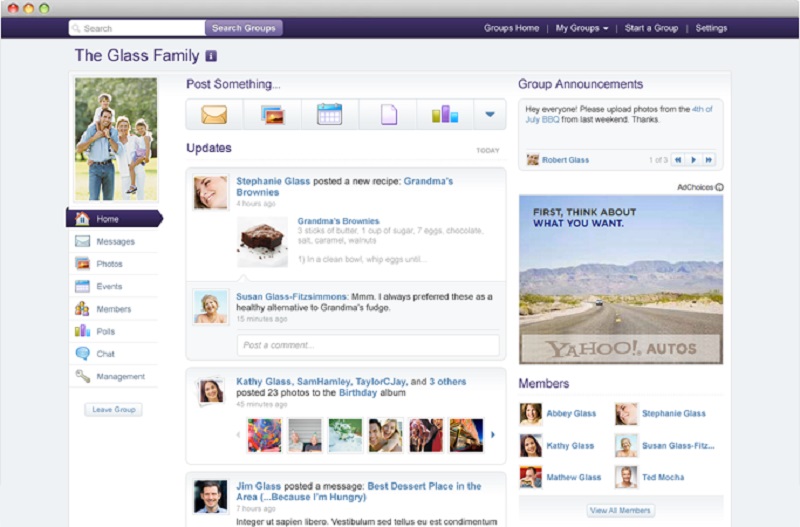
Task: Open the first colorful Birthday album photo
Action: (264, 435)
